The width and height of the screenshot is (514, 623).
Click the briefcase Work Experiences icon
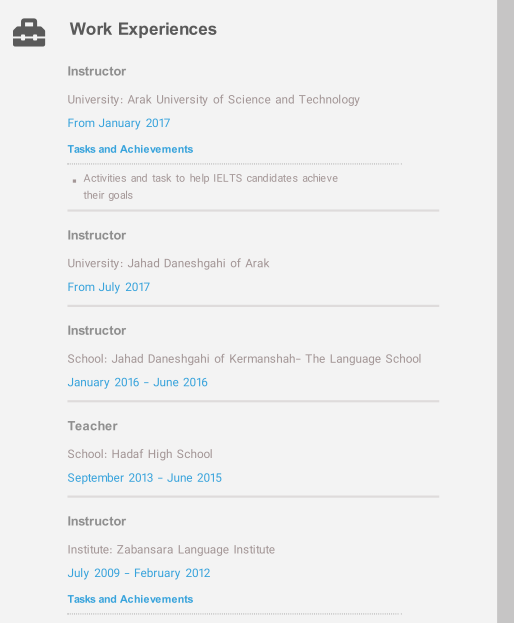coord(29,33)
